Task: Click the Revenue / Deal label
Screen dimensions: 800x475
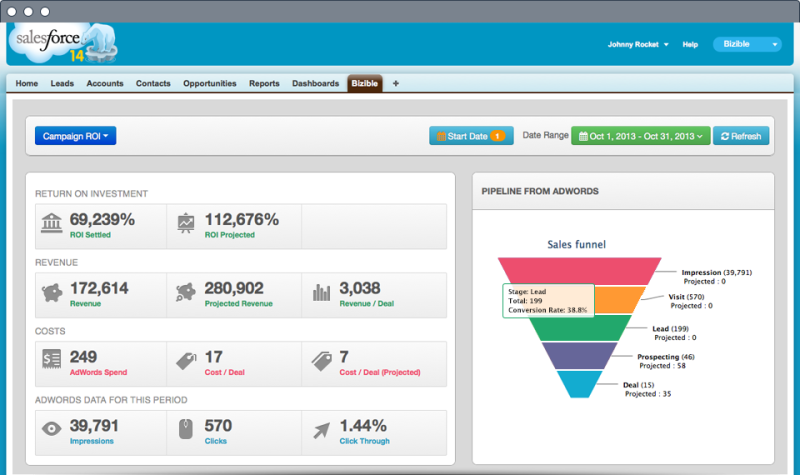Action: point(367,304)
